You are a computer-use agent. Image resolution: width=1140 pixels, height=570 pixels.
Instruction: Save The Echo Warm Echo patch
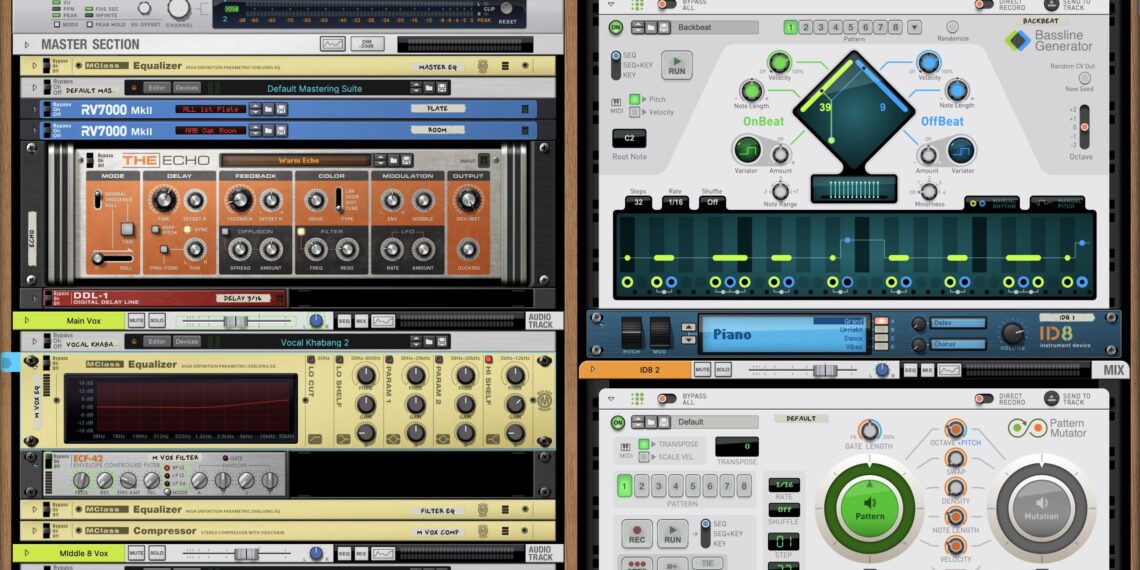point(407,161)
